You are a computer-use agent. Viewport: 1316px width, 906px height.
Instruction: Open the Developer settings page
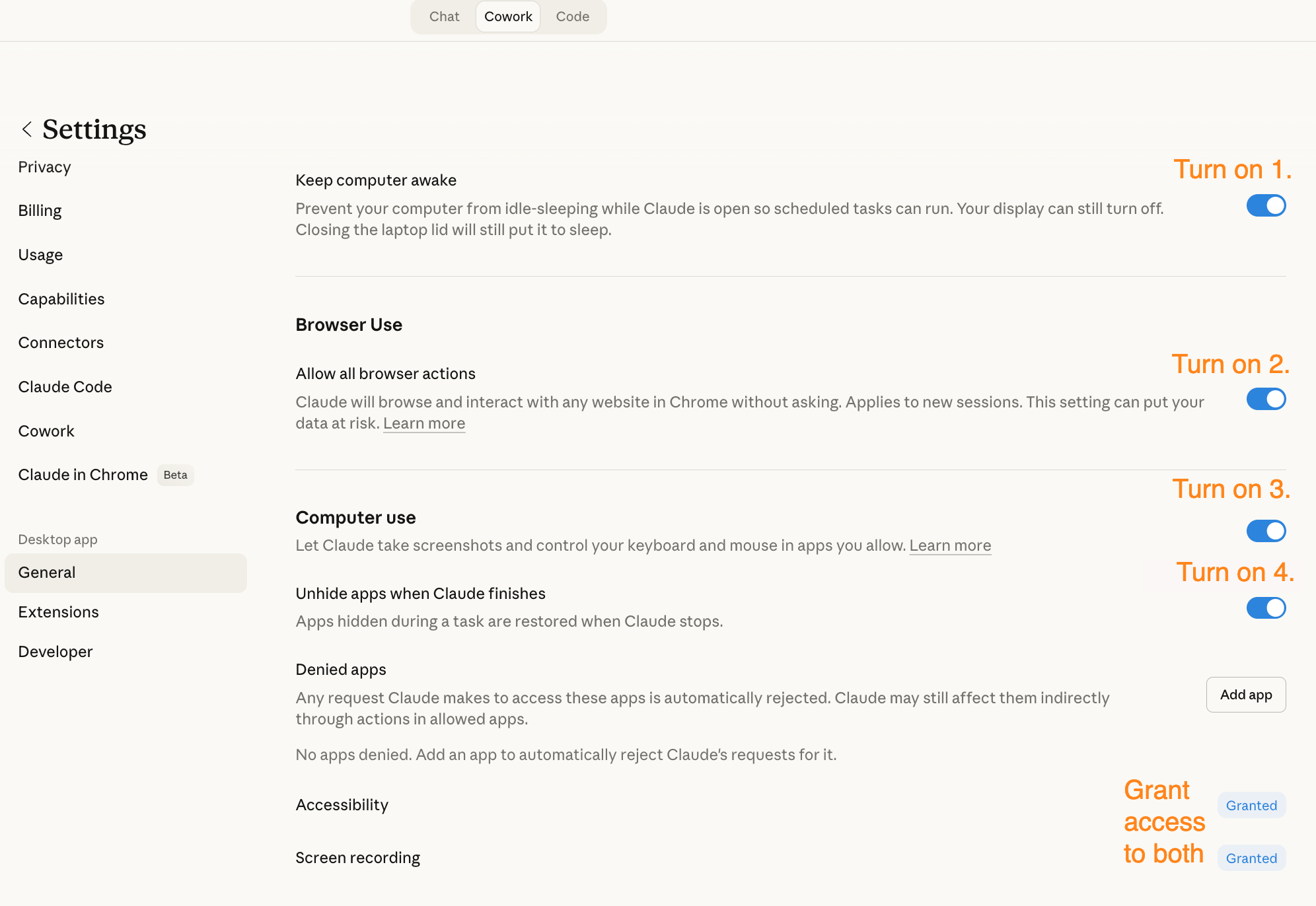55,652
